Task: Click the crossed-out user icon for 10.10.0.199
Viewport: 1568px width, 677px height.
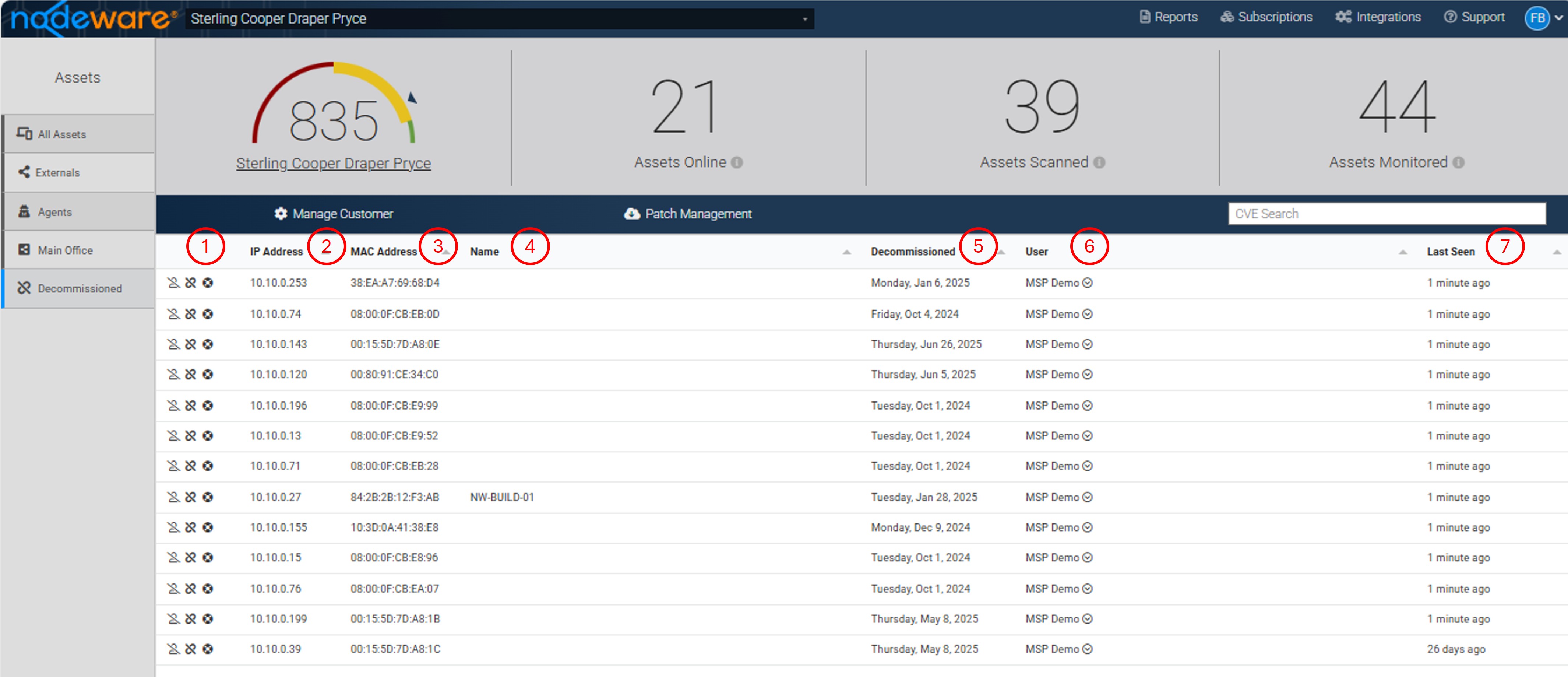Action: tap(173, 619)
